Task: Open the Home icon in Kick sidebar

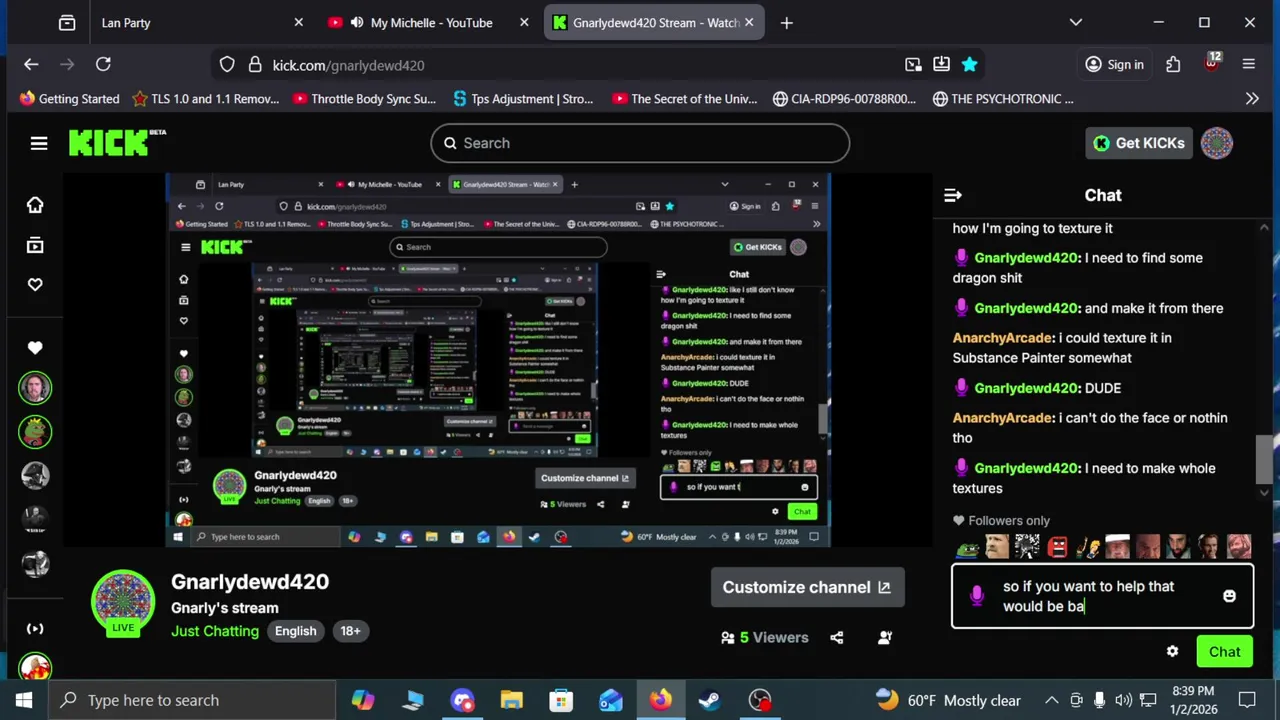Action: 35,205
